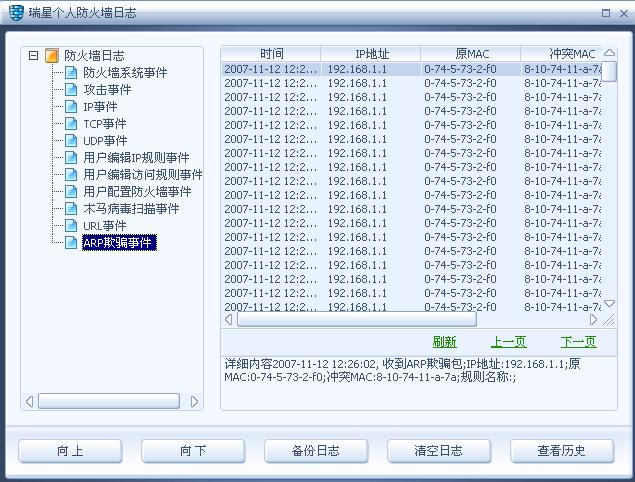Maximize the firewall log window
Screen dimensions: 635x482
click(606, 13)
